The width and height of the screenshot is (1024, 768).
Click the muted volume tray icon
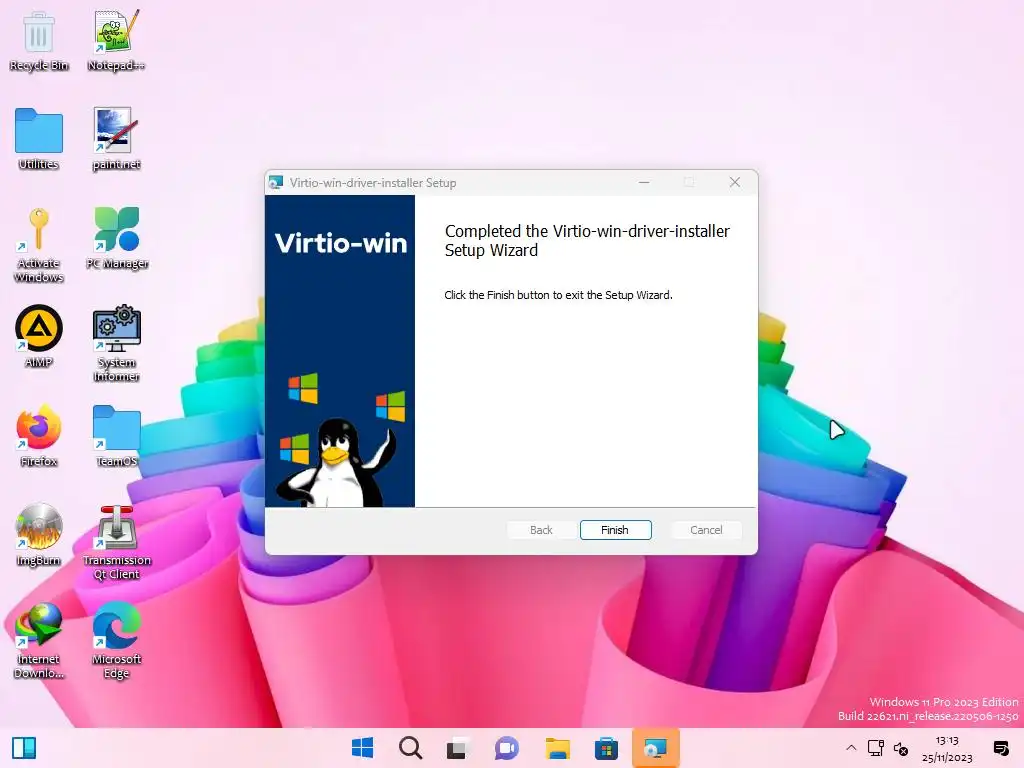coord(901,748)
